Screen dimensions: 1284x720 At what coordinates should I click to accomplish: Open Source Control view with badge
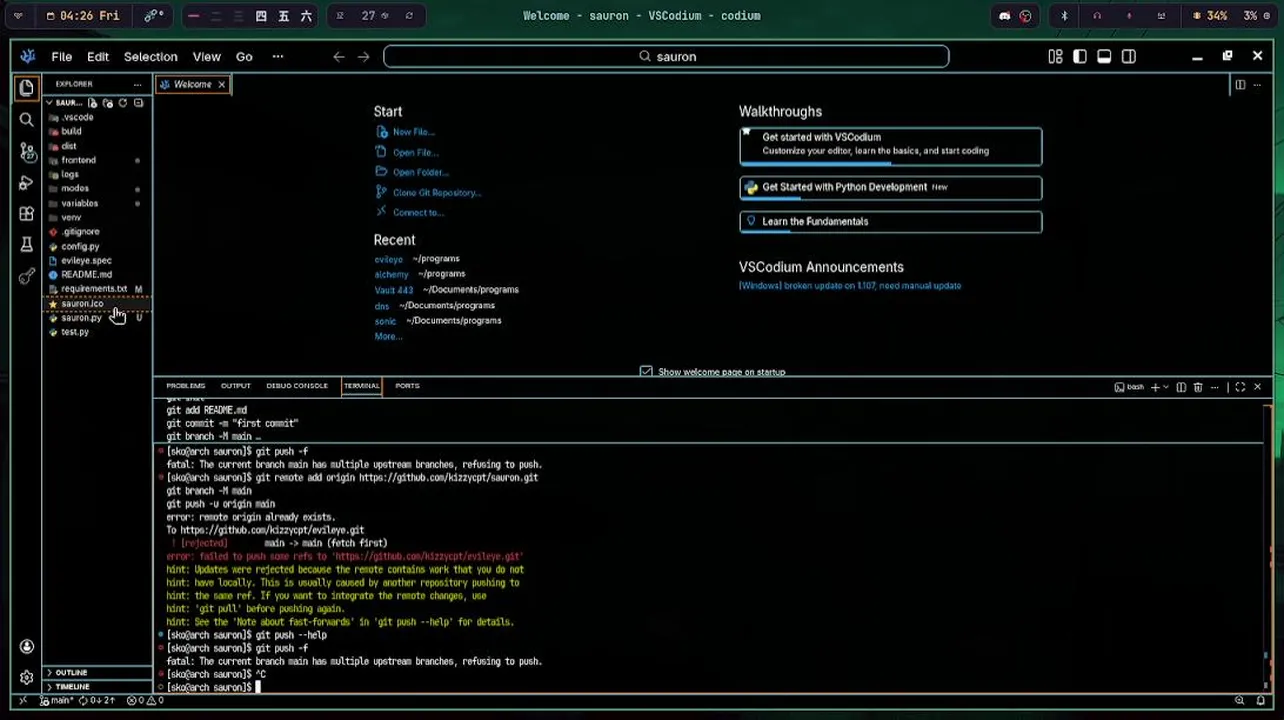click(26, 151)
